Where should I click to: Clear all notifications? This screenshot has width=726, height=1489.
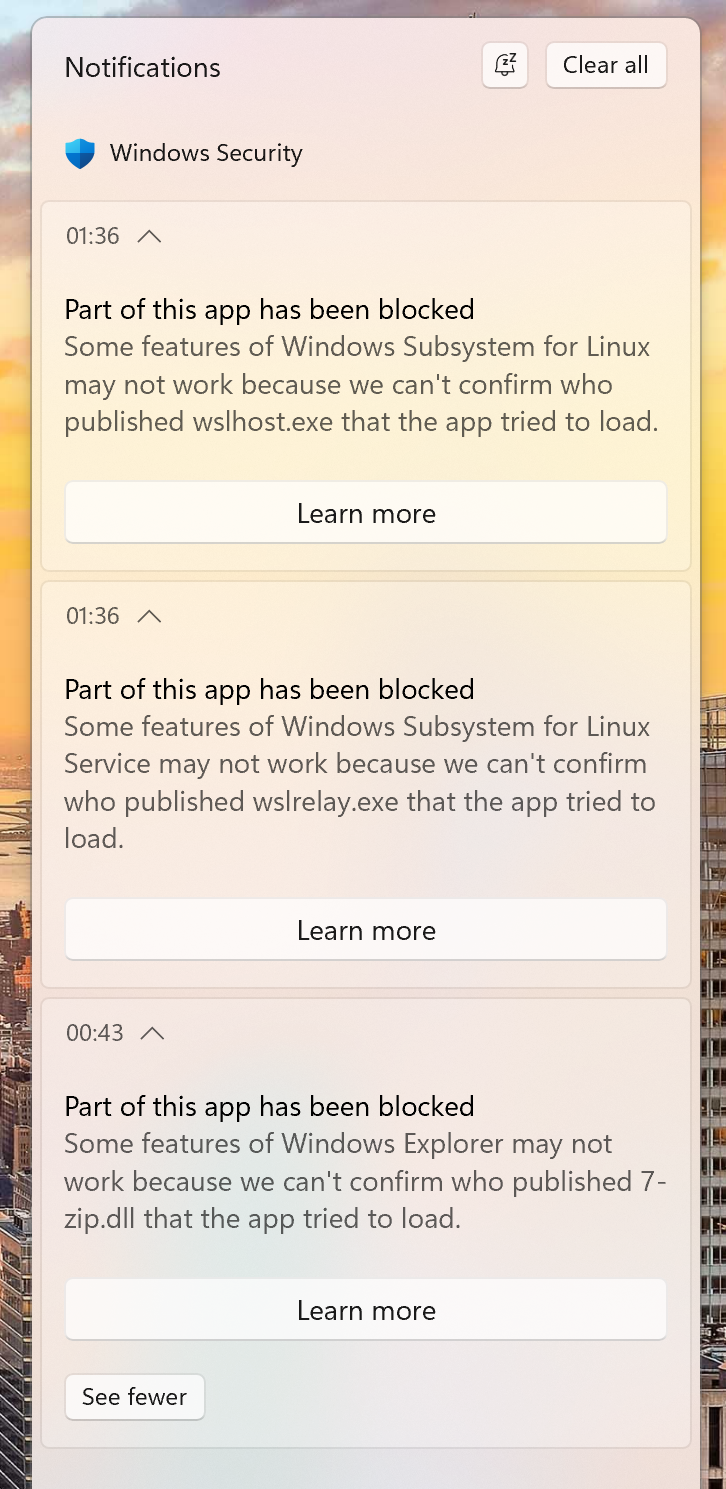coord(605,64)
